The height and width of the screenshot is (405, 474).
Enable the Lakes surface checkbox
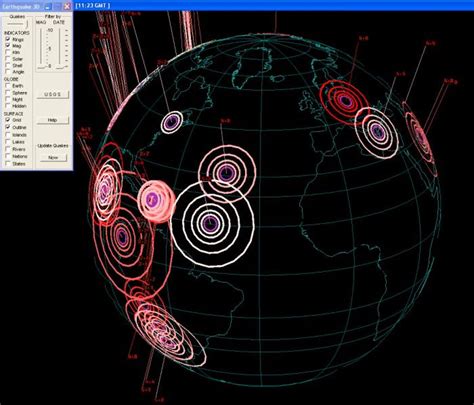(8, 142)
